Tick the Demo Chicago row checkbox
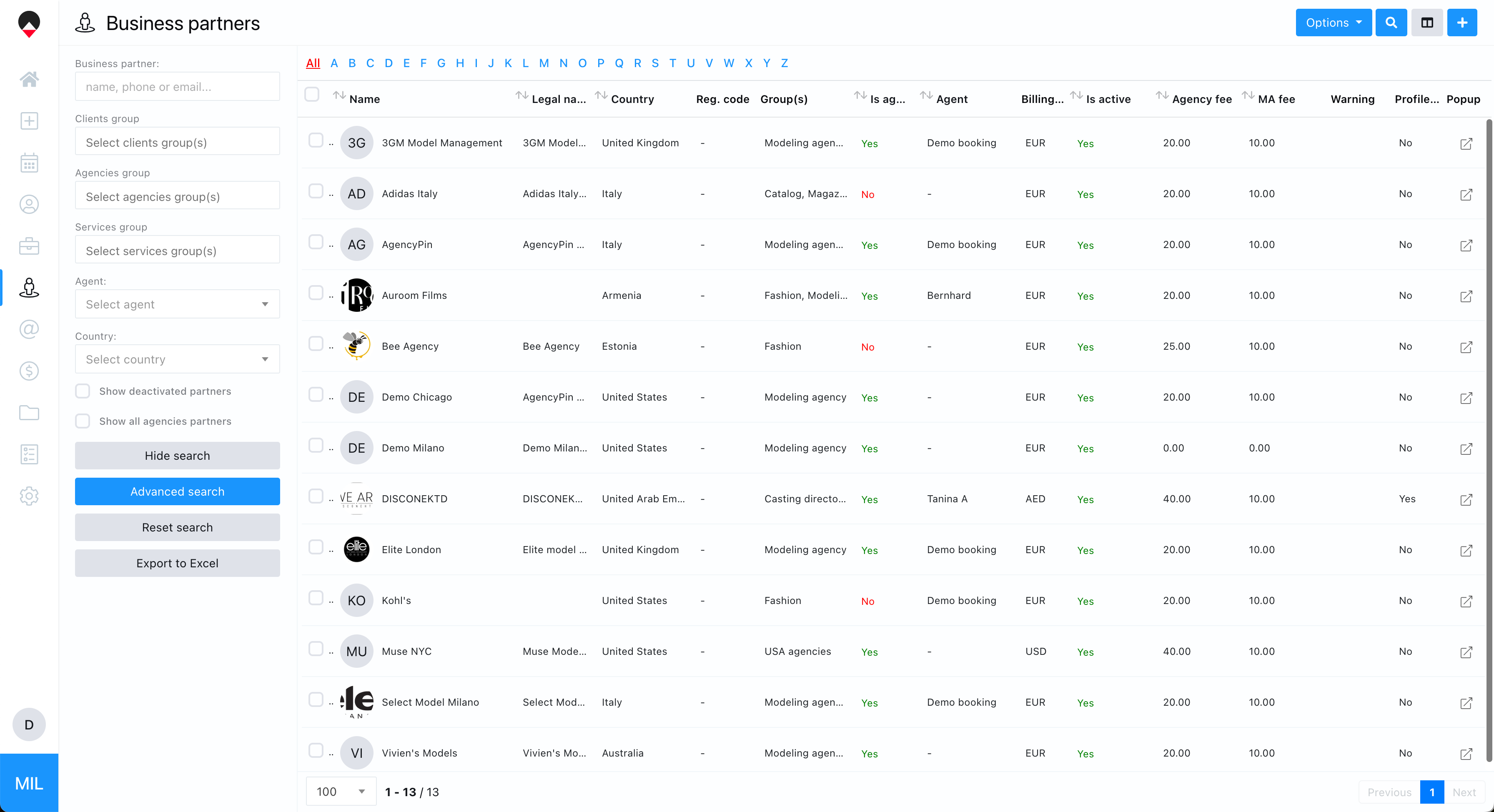The height and width of the screenshot is (812, 1494). tap(316, 394)
